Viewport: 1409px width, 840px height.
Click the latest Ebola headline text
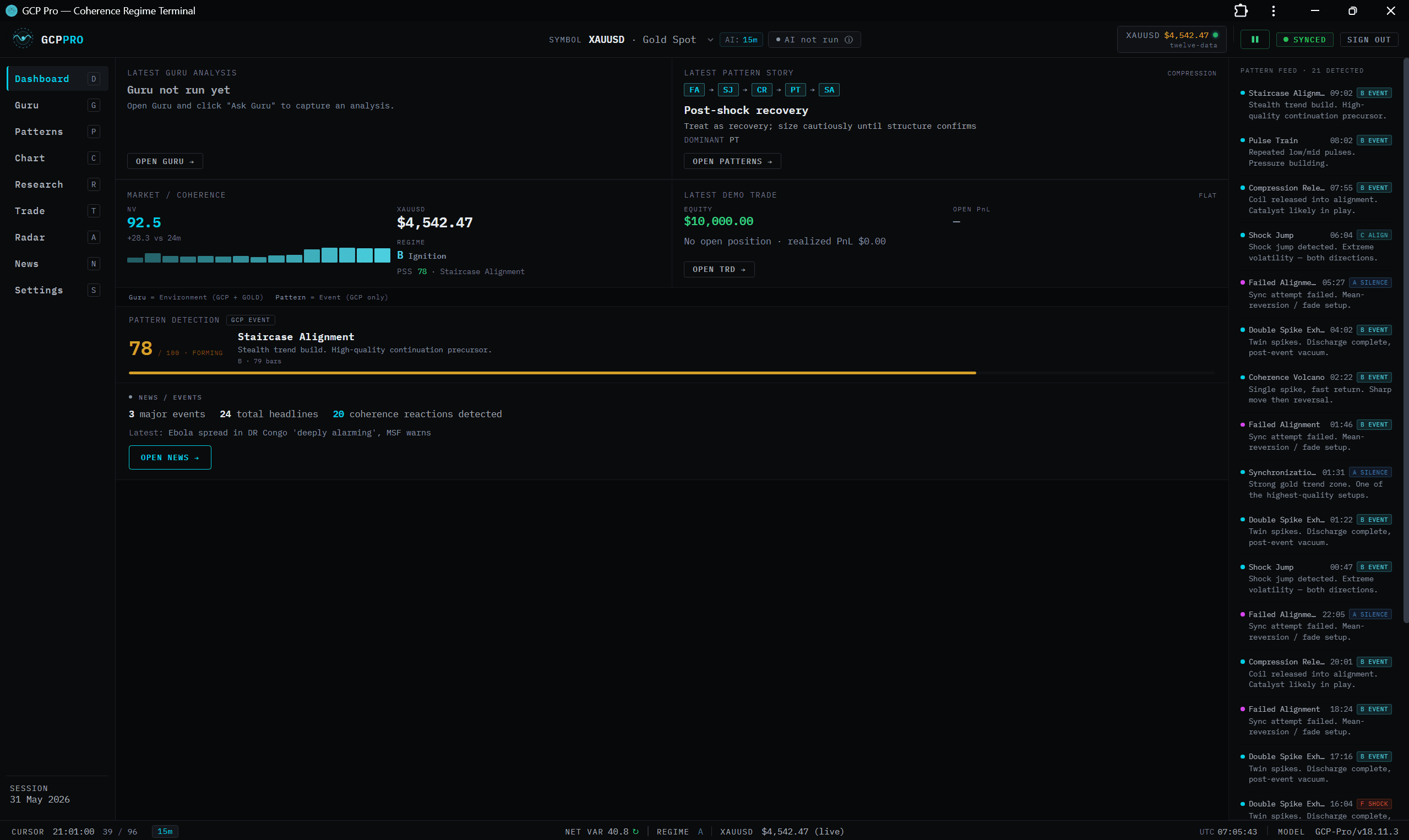[300, 433]
